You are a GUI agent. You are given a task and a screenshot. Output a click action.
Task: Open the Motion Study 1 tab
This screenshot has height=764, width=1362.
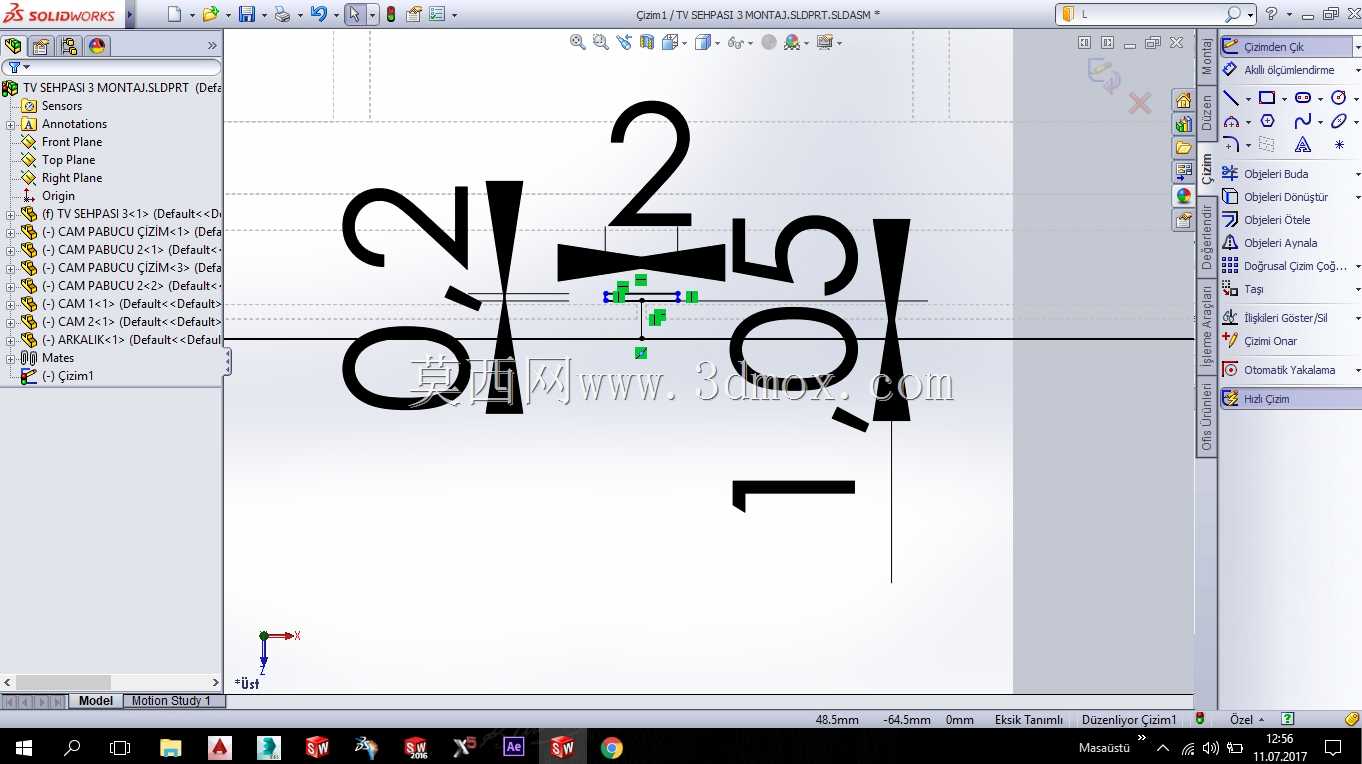click(171, 701)
